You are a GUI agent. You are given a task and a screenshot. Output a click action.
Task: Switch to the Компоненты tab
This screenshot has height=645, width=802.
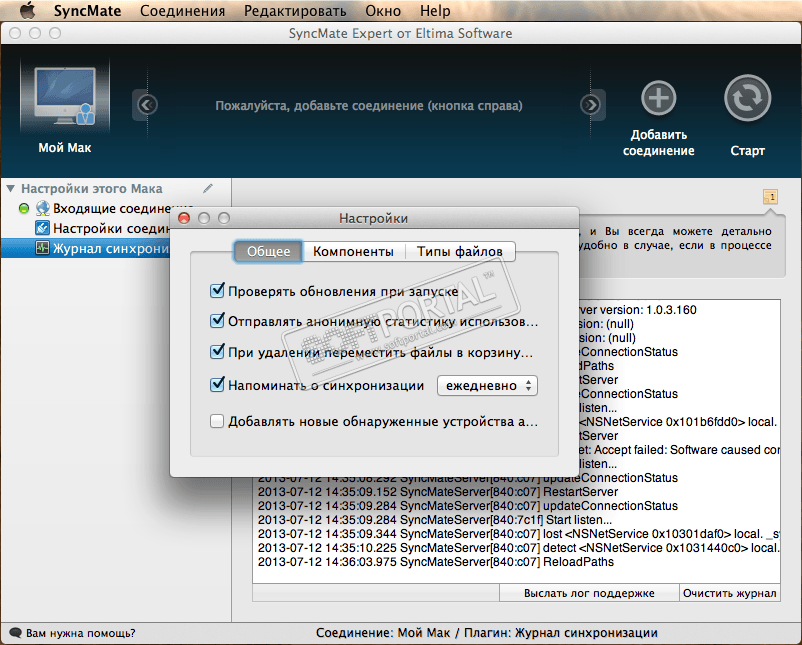click(353, 252)
